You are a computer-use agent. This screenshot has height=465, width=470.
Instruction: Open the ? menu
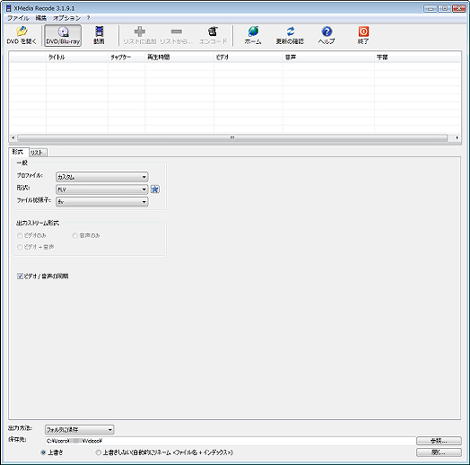[88, 18]
